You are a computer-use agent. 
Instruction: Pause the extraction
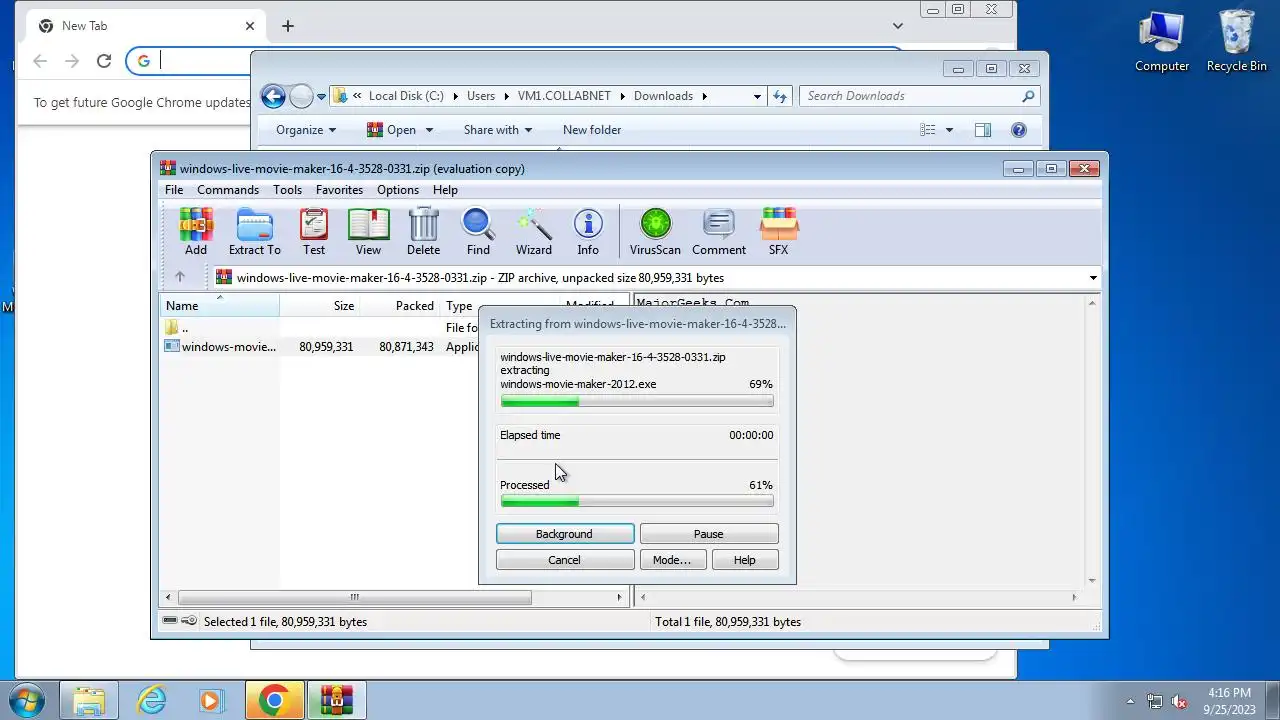point(709,534)
